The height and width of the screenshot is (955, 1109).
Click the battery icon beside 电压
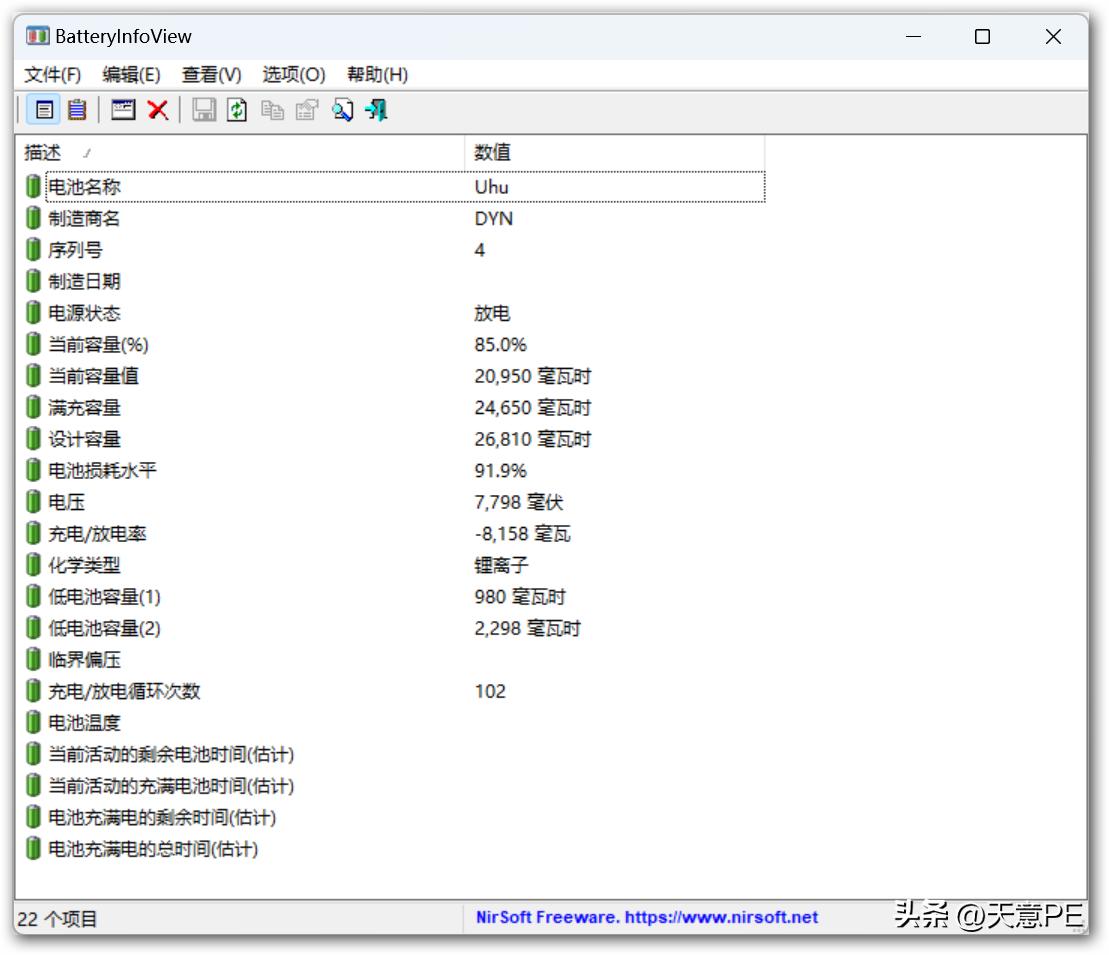pos(33,501)
